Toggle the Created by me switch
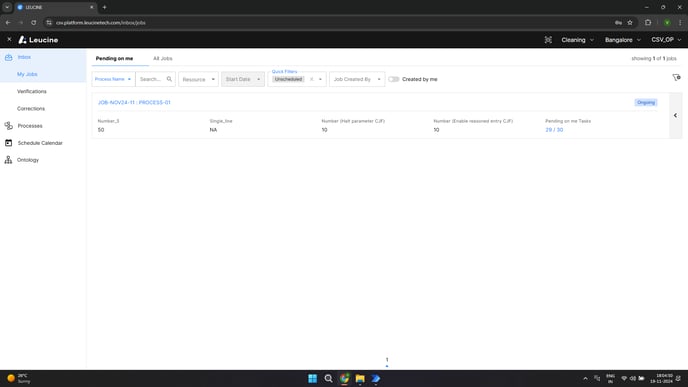688x387 pixels. point(394,79)
